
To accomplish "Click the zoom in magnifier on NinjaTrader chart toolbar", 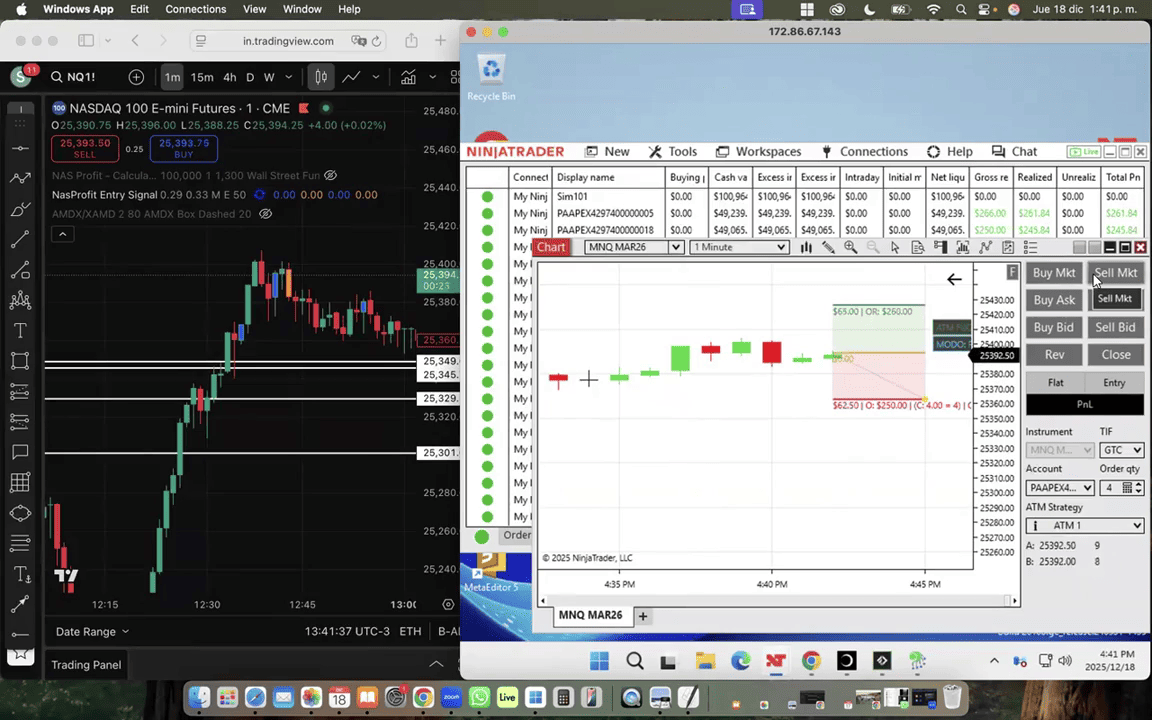I will pyautogui.click(x=850, y=248).
